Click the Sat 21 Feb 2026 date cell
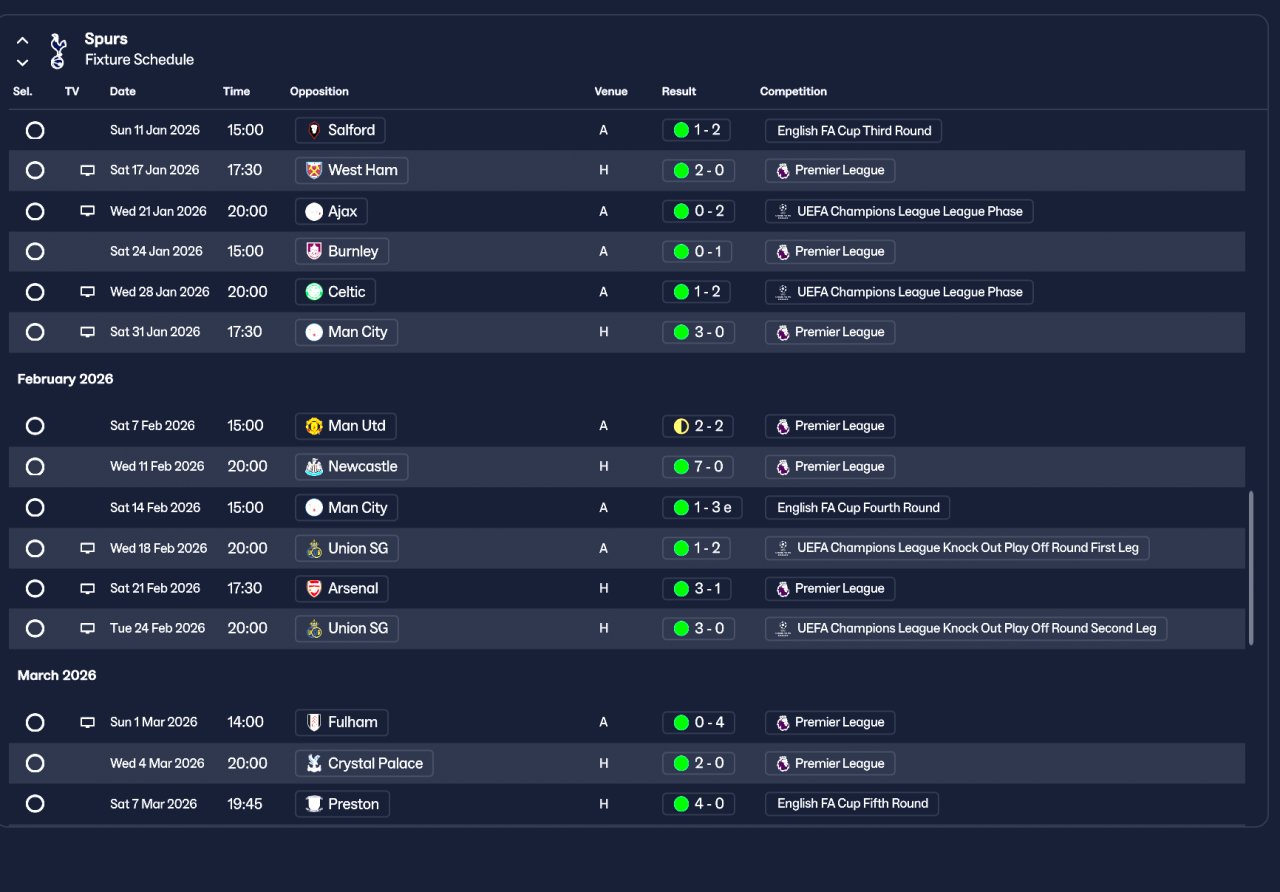The image size is (1280, 892). point(155,588)
